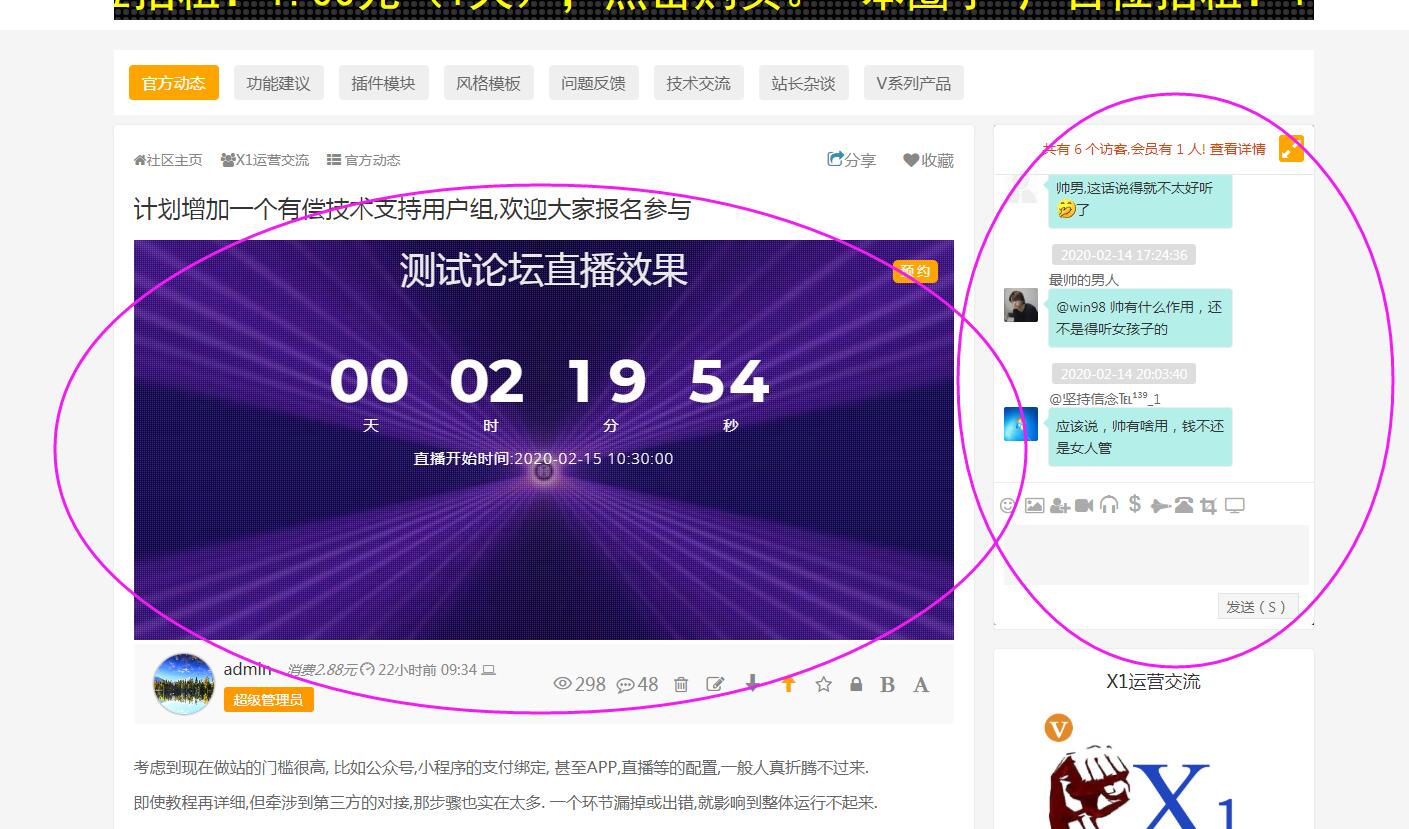Viewport: 1409px width, 829px height.
Task: Click the 22小时前 09:34 post time
Action: tap(427, 670)
